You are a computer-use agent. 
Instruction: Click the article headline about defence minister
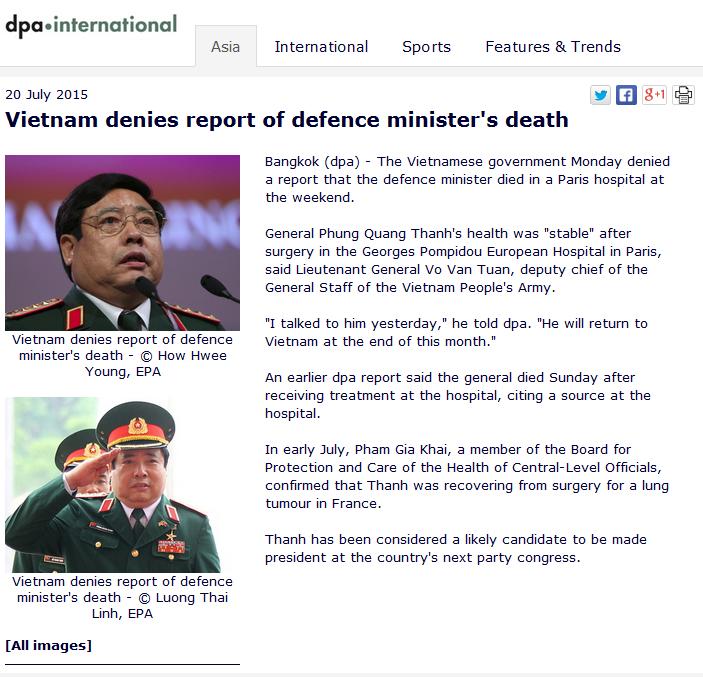coord(287,120)
